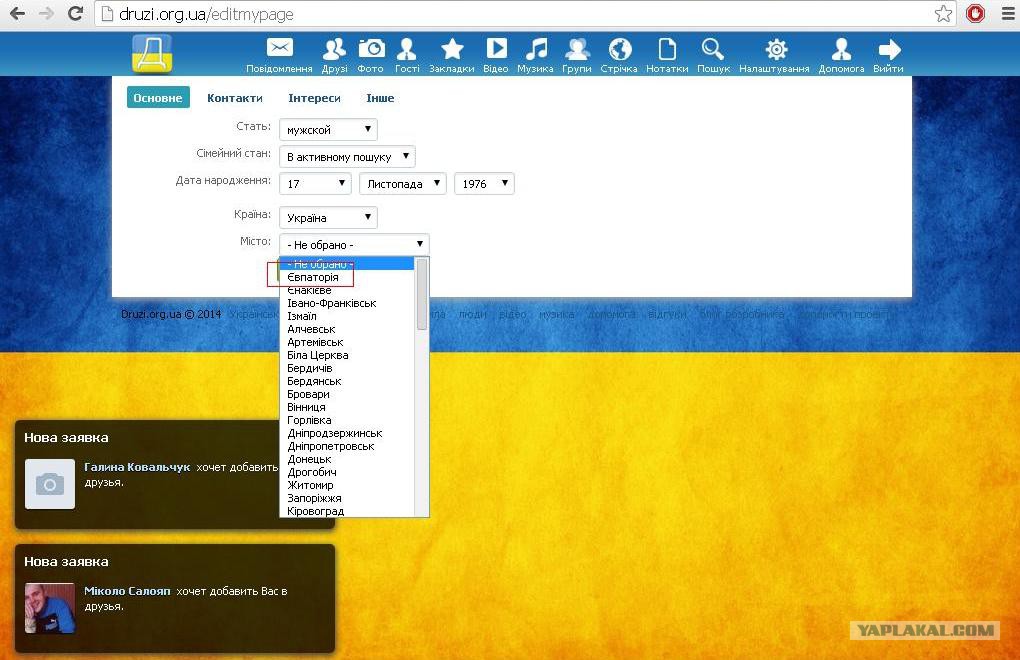The width and height of the screenshot is (1020, 660).
Task: Click the city list scrollbar thumb
Action: [x=422, y=294]
